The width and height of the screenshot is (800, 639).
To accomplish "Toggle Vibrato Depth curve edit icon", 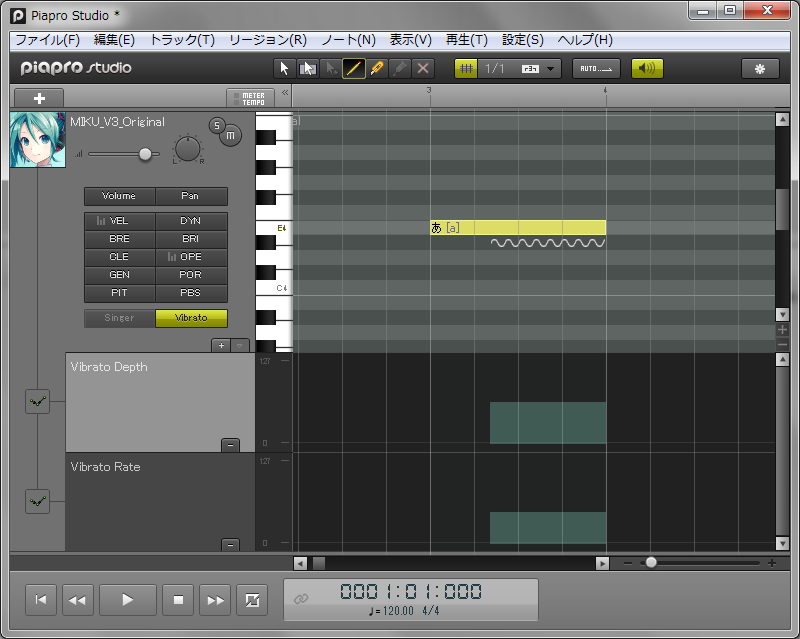I will tap(38, 402).
